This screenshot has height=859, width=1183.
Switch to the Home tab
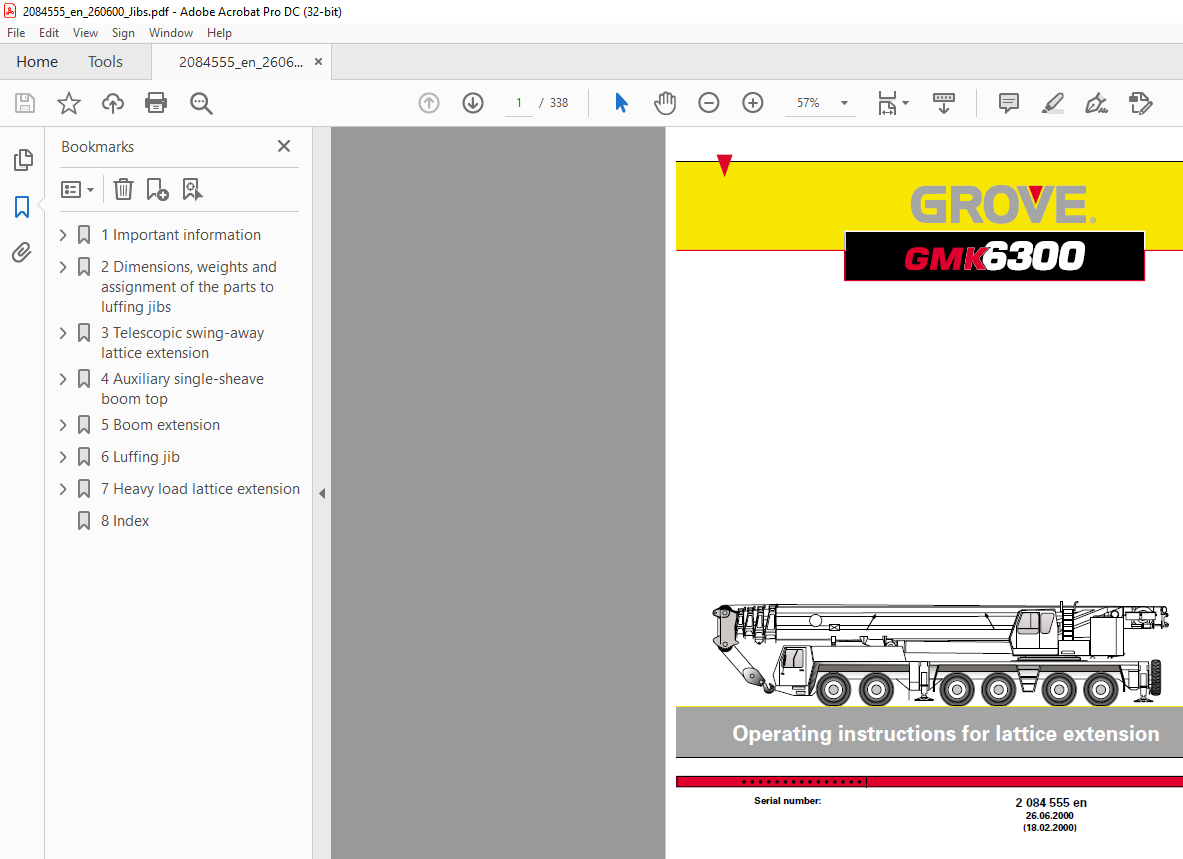[37, 62]
